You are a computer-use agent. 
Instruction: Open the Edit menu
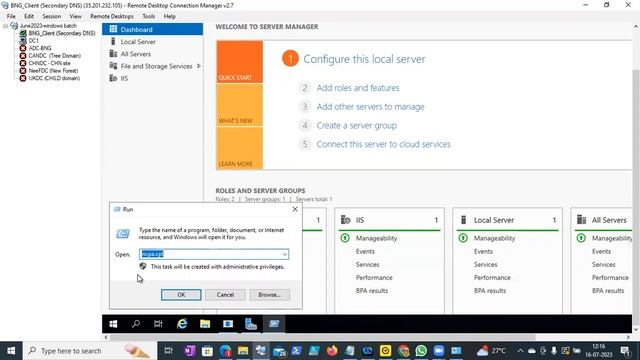(29, 16)
